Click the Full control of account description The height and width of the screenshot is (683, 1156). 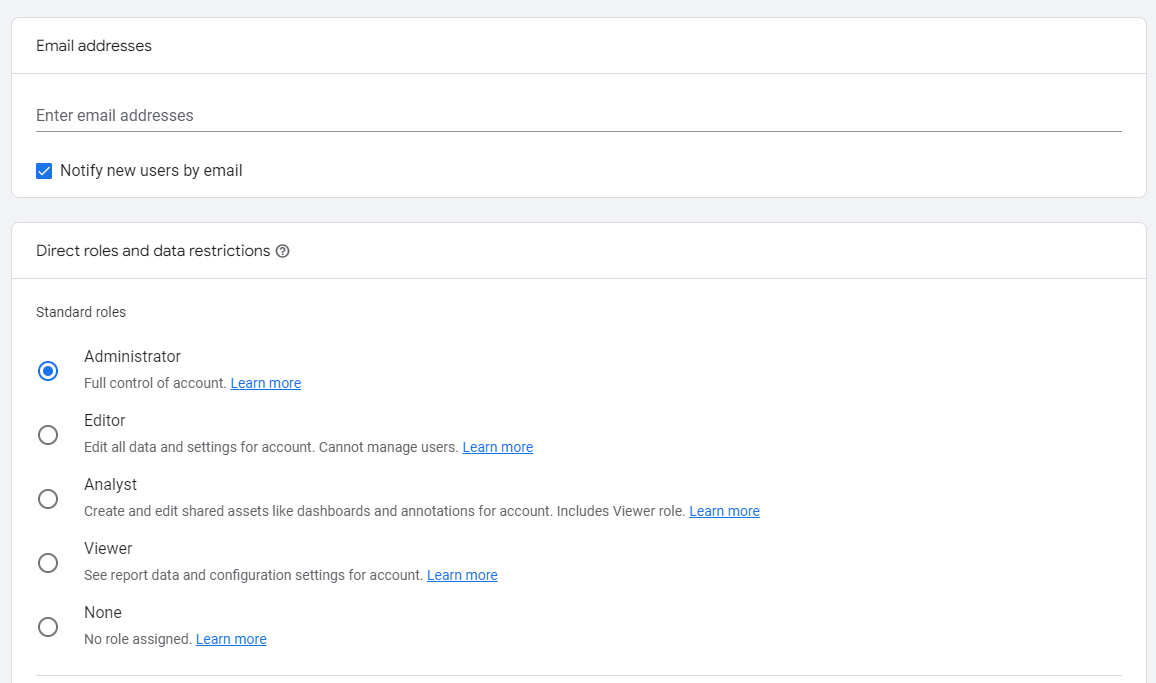(155, 384)
